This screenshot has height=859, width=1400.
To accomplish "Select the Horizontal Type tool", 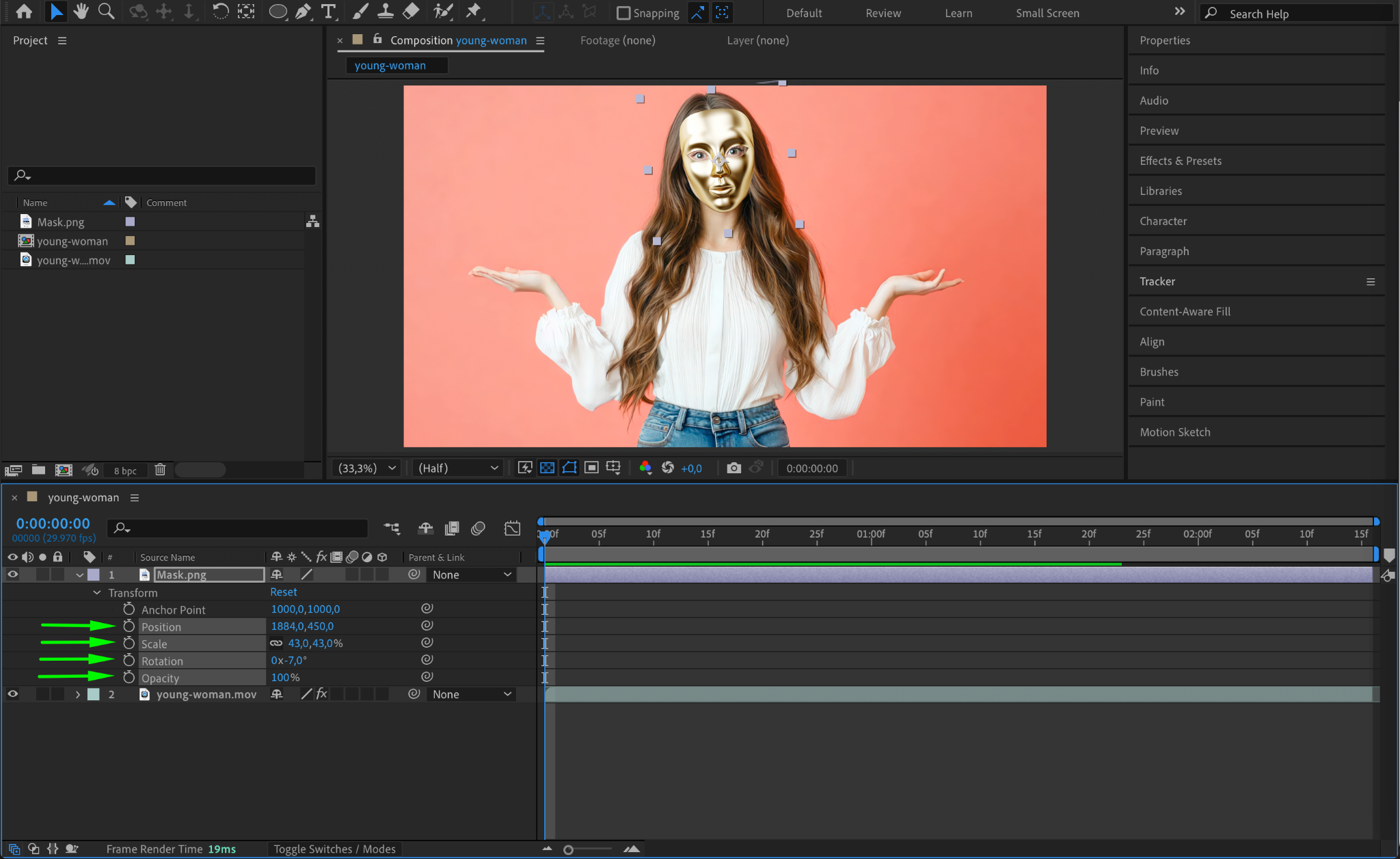I will click(x=329, y=12).
